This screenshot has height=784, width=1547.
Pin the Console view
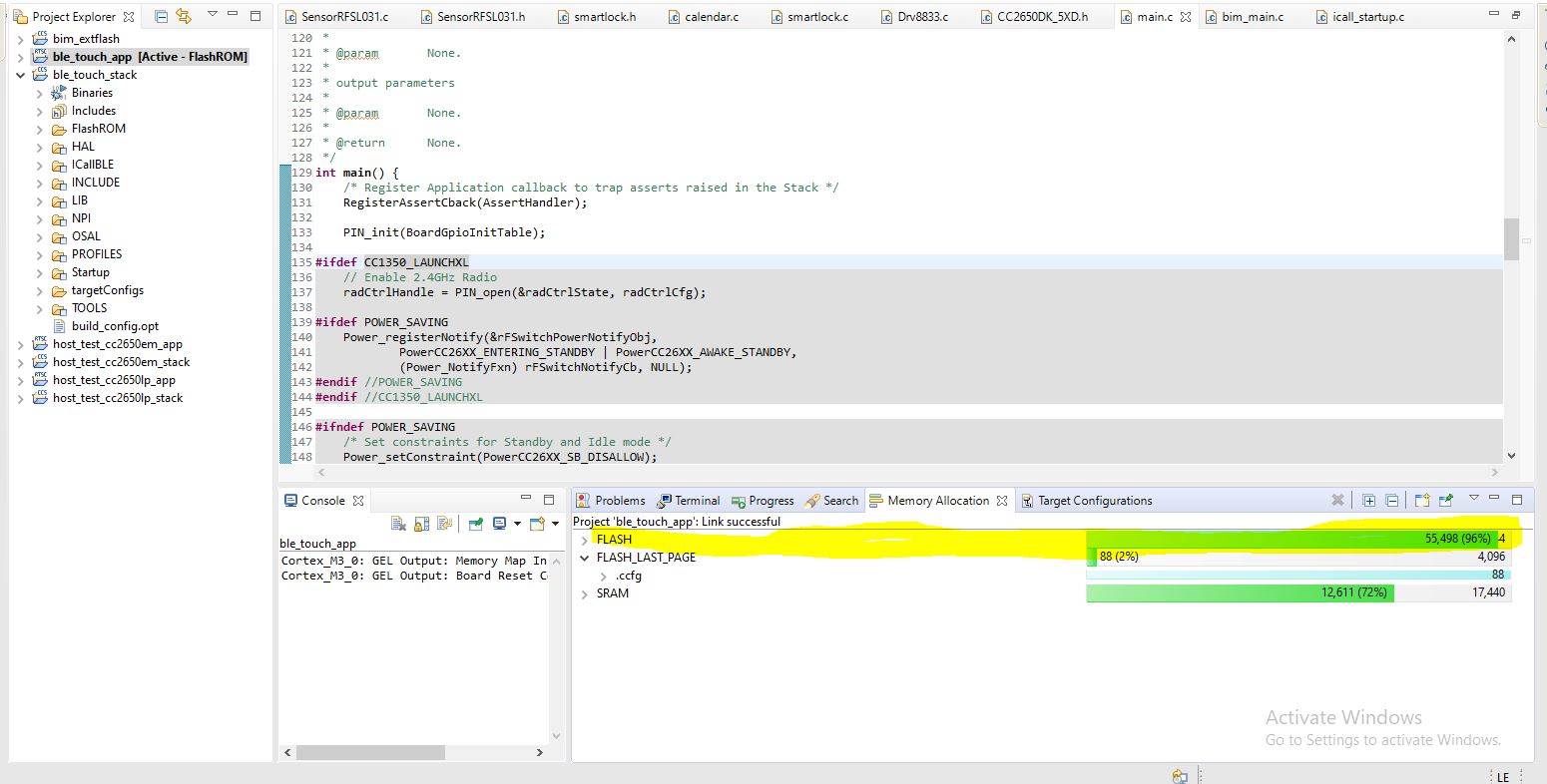coord(476,524)
